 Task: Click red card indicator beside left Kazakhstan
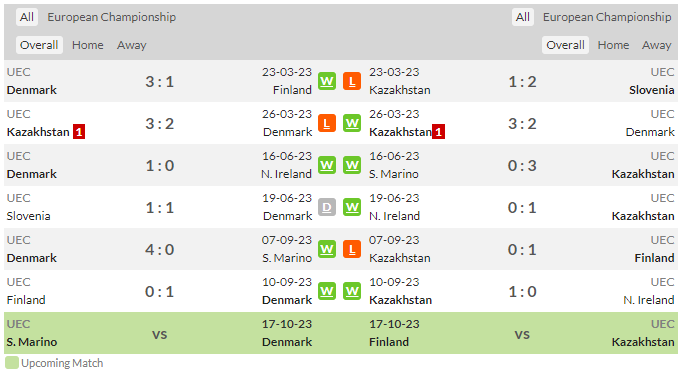coord(79,132)
